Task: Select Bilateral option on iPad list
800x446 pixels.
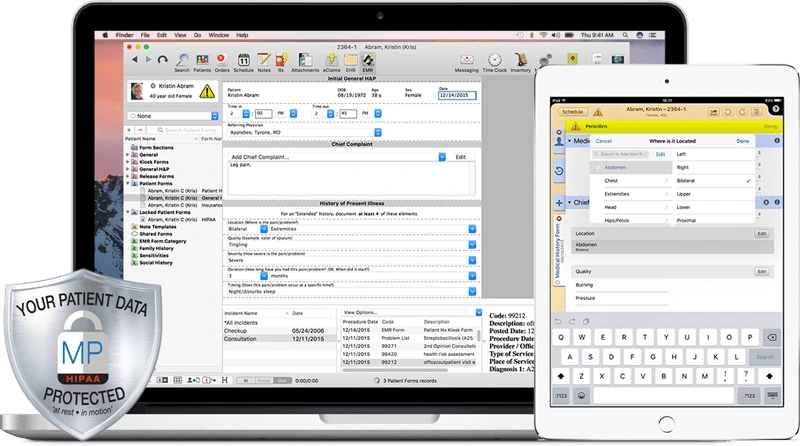Action: click(x=713, y=181)
